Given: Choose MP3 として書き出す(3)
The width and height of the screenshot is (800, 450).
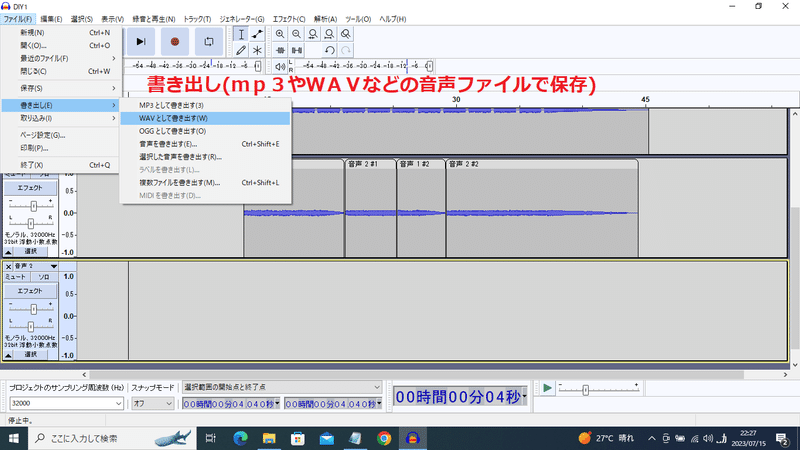Looking at the screenshot, I should click(x=206, y=105).
